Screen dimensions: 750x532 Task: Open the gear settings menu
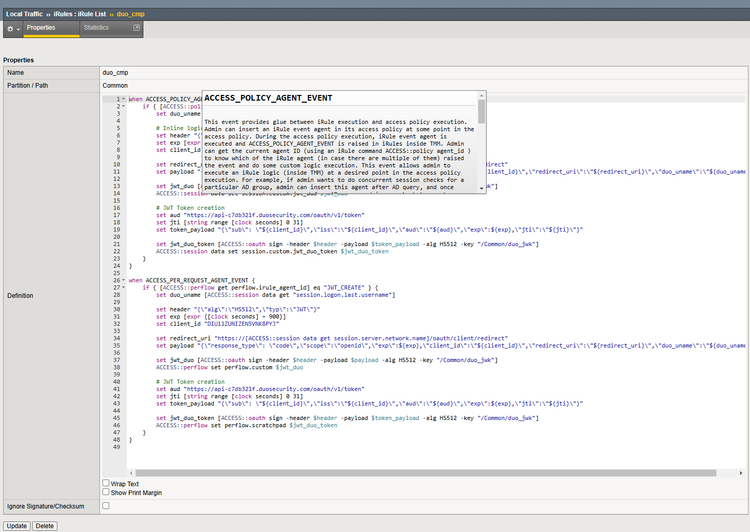(x=11, y=28)
